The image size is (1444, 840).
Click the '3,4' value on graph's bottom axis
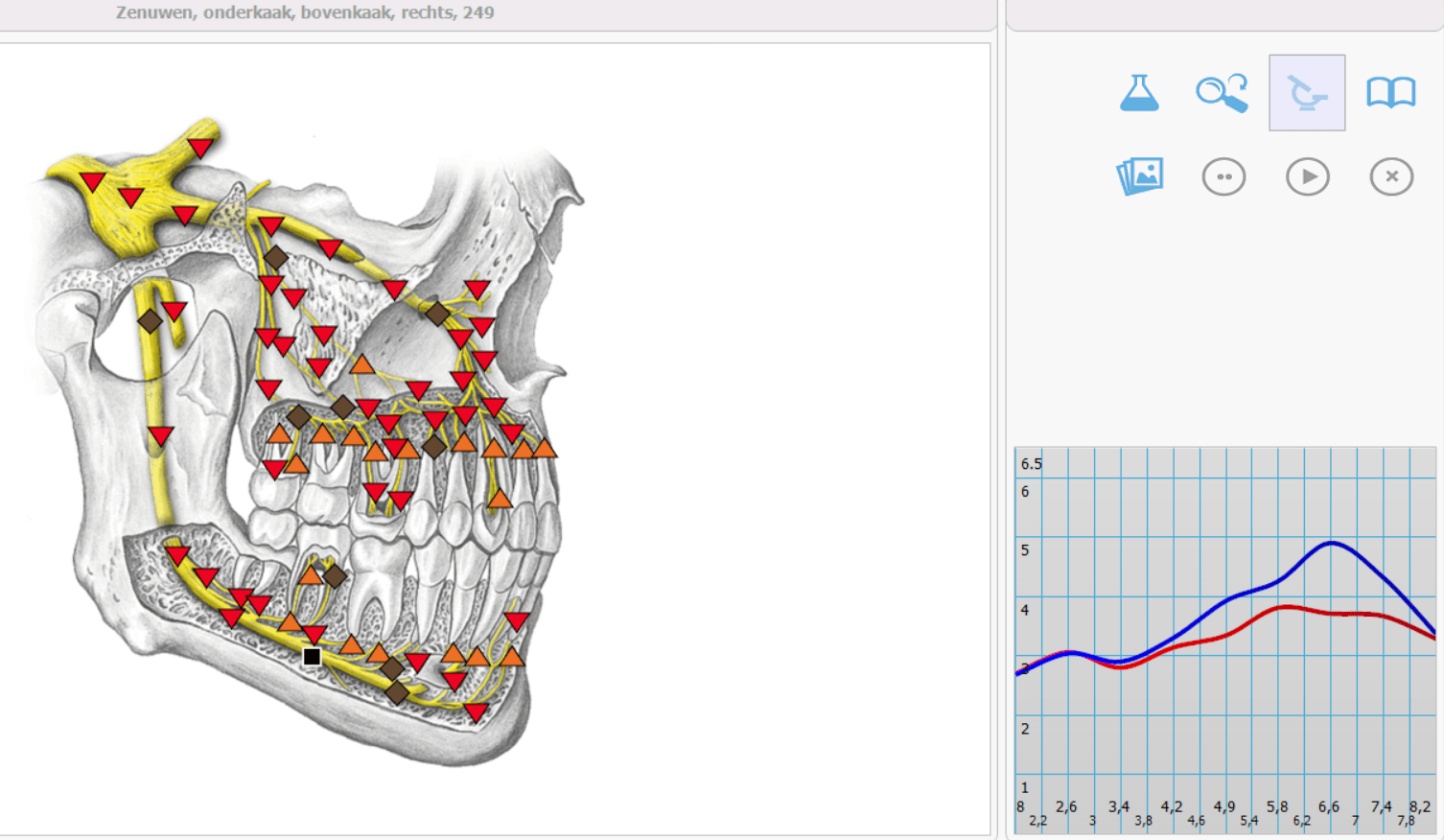click(x=1119, y=806)
